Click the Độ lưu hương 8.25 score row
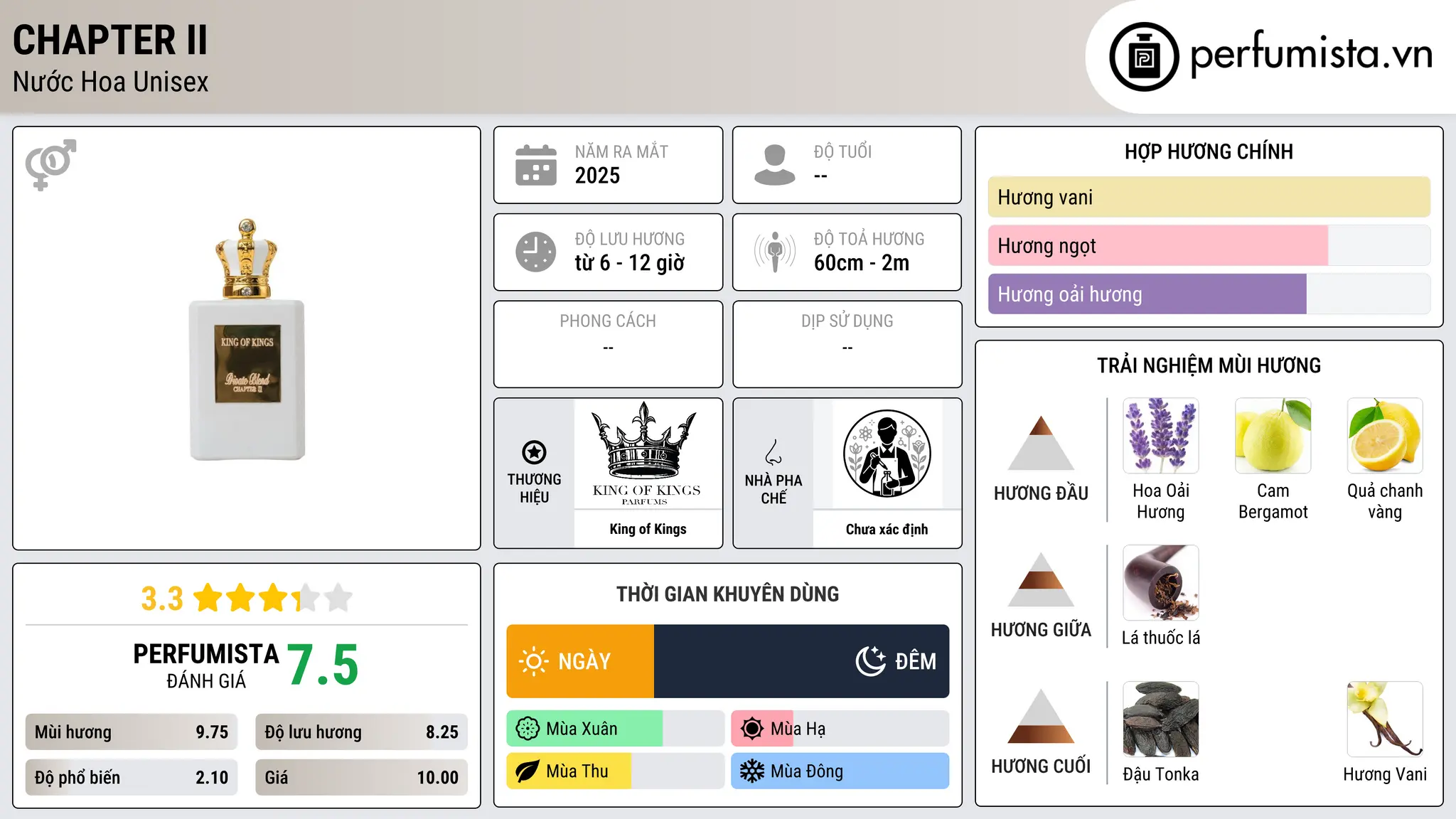 [x=361, y=732]
